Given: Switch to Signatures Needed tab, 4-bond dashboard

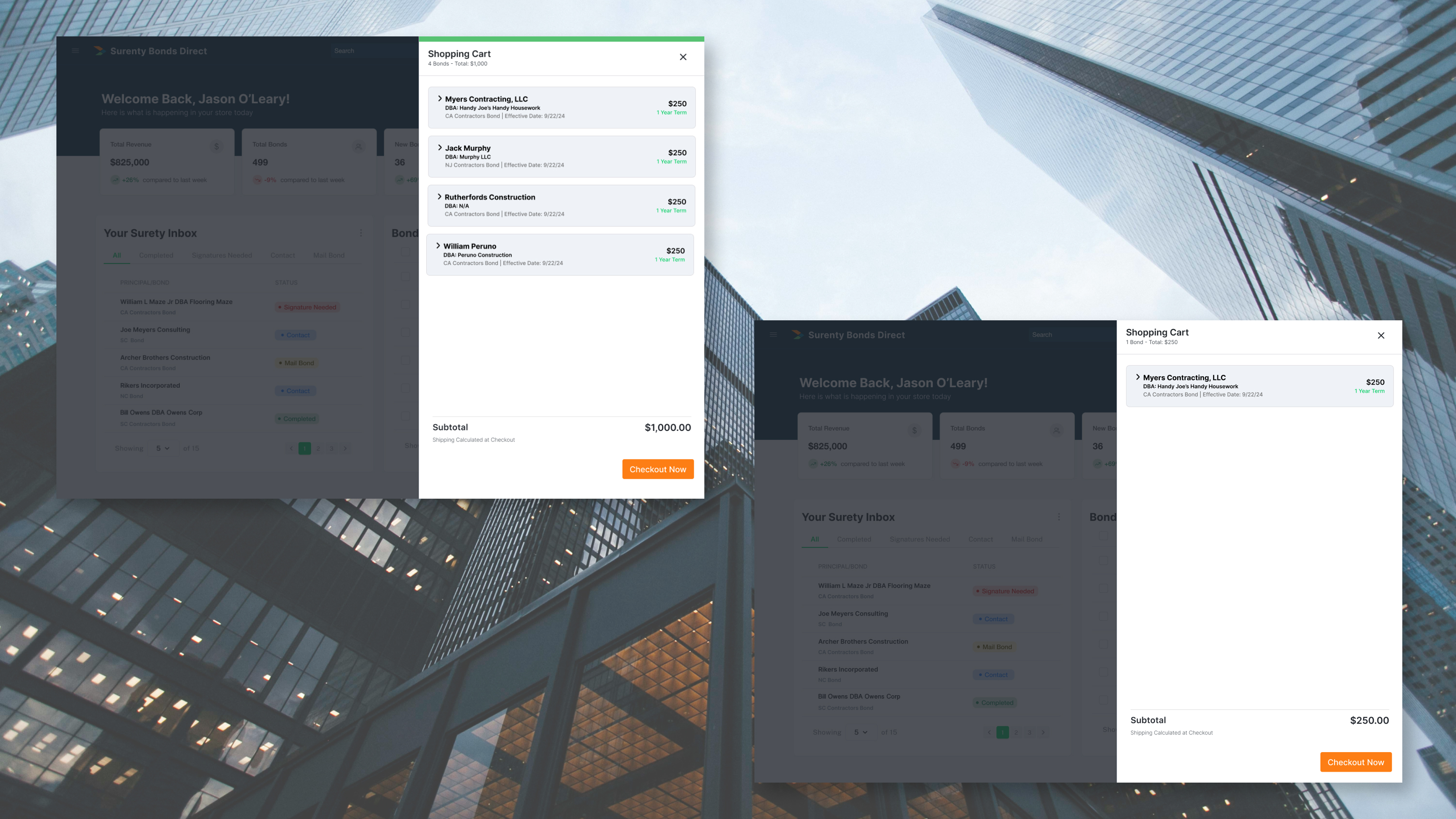Looking at the screenshot, I should tap(222, 255).
